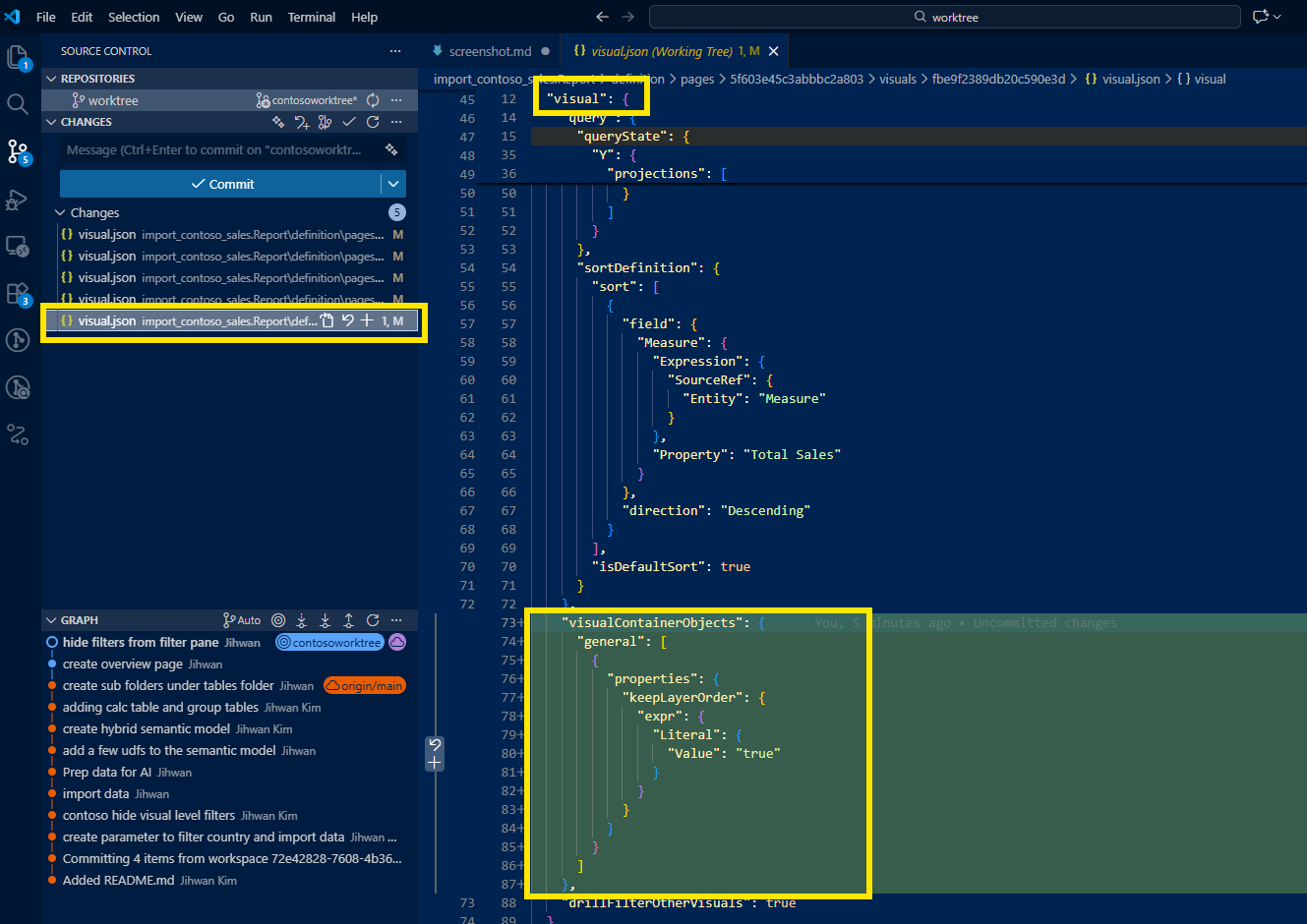This screenshot has height=924, width=1307.
Task: Open the Terminal menu
Action: (x=312, y=17)
